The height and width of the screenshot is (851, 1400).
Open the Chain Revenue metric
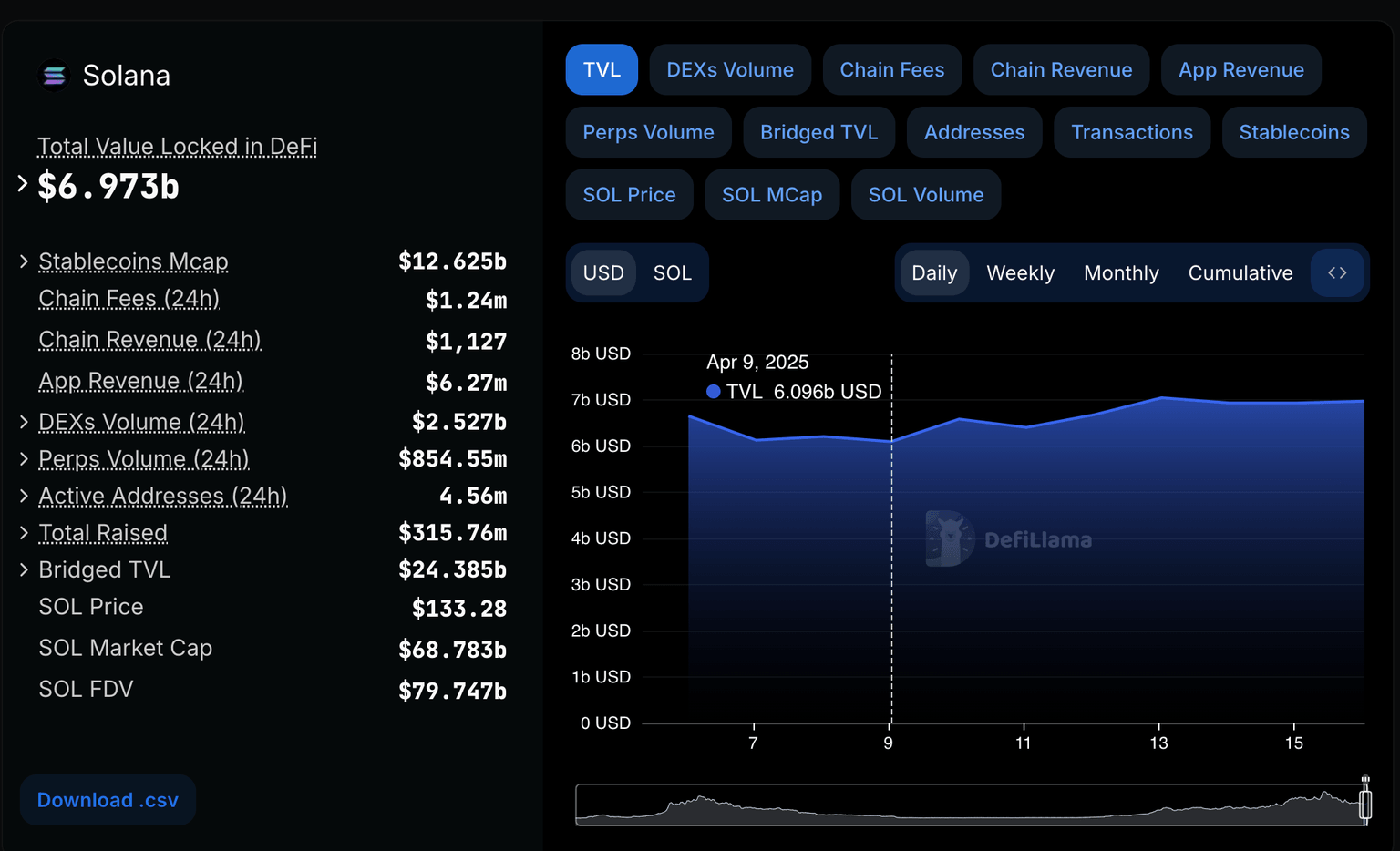[1061, 69]
